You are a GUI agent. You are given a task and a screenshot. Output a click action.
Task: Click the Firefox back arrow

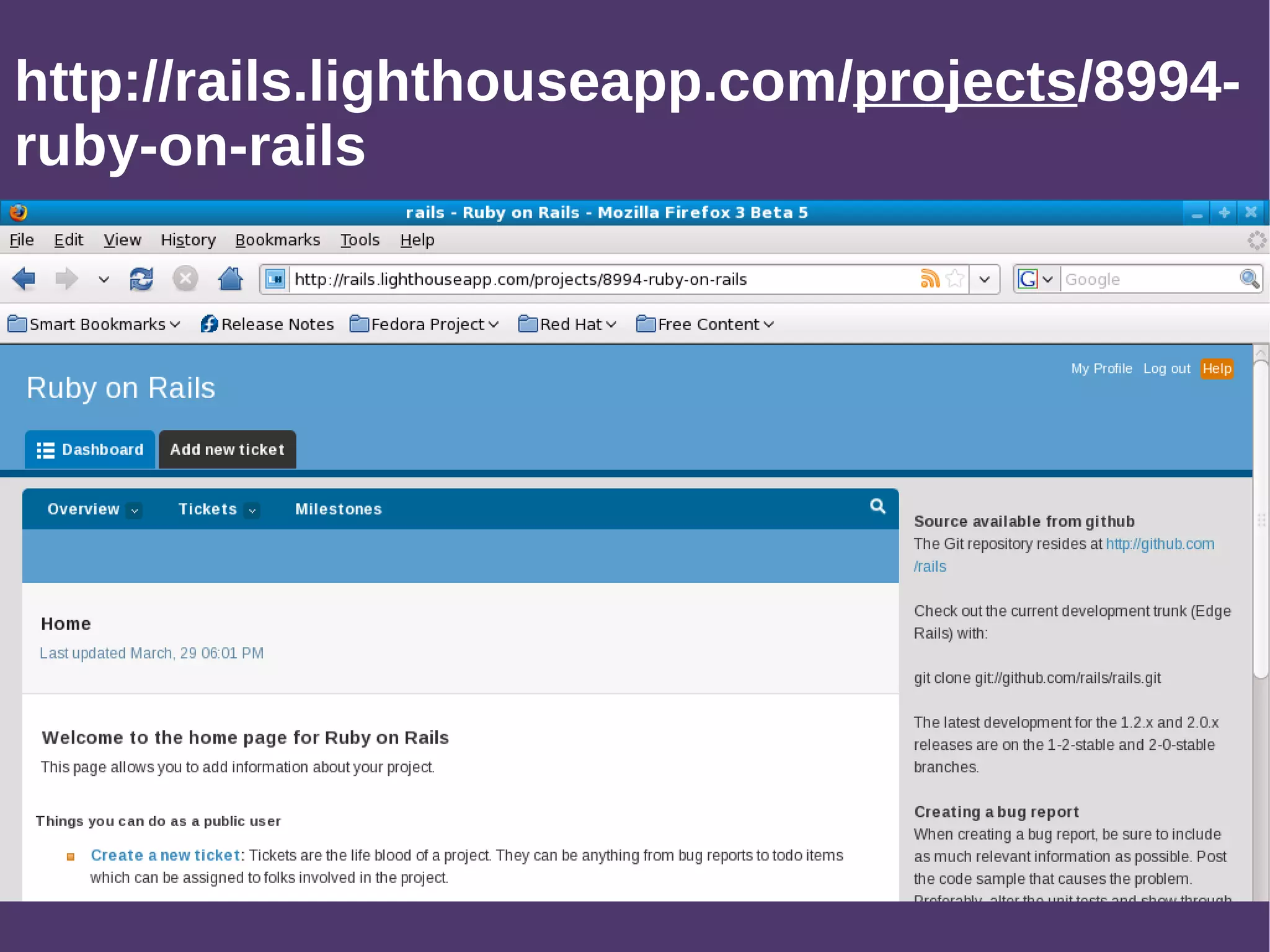pyautogui.click(x=24, y=279)
